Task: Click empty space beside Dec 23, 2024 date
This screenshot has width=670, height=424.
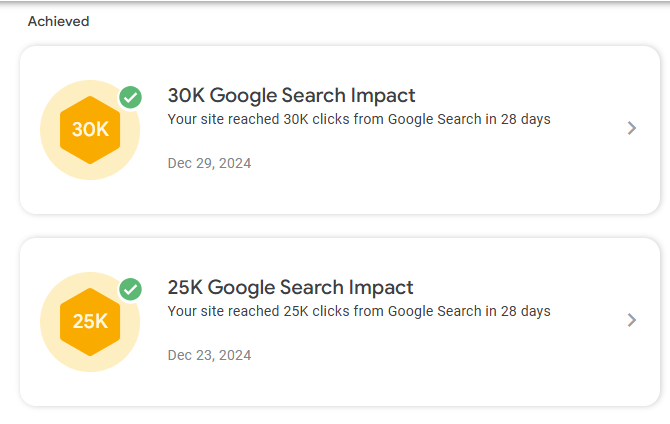Action: pos(420,357)
